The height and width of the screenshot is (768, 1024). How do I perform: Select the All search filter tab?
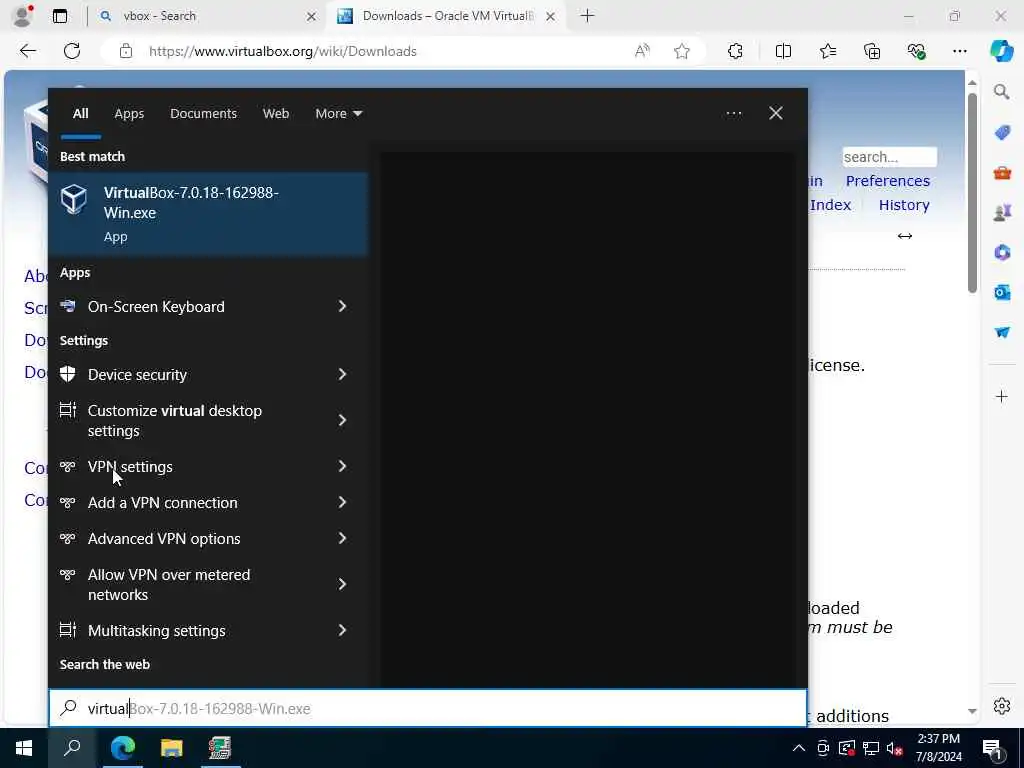pyautogui.click(x=80, y=114)
